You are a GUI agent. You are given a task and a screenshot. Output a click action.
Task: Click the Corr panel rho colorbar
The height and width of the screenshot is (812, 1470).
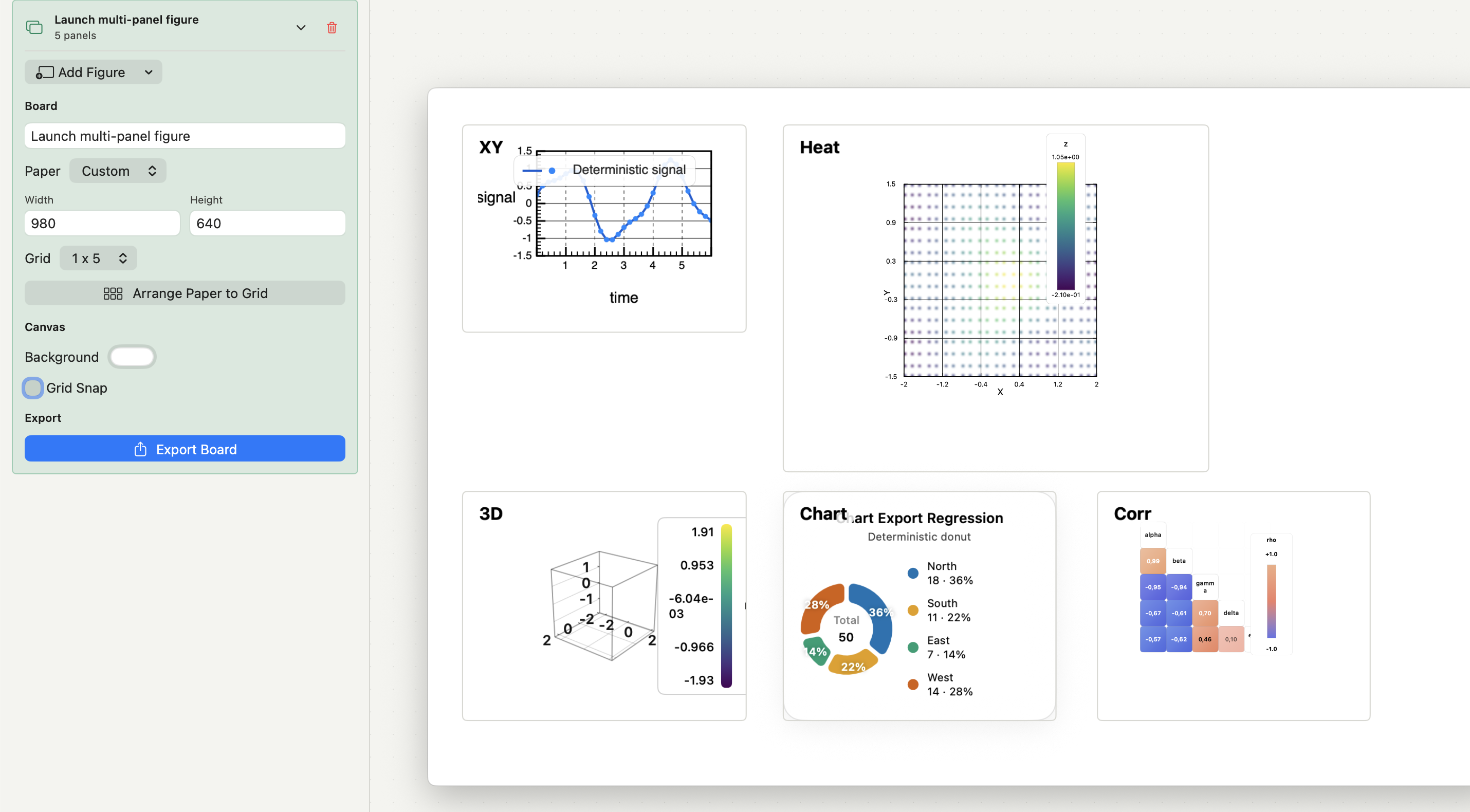pos(1272,601)
